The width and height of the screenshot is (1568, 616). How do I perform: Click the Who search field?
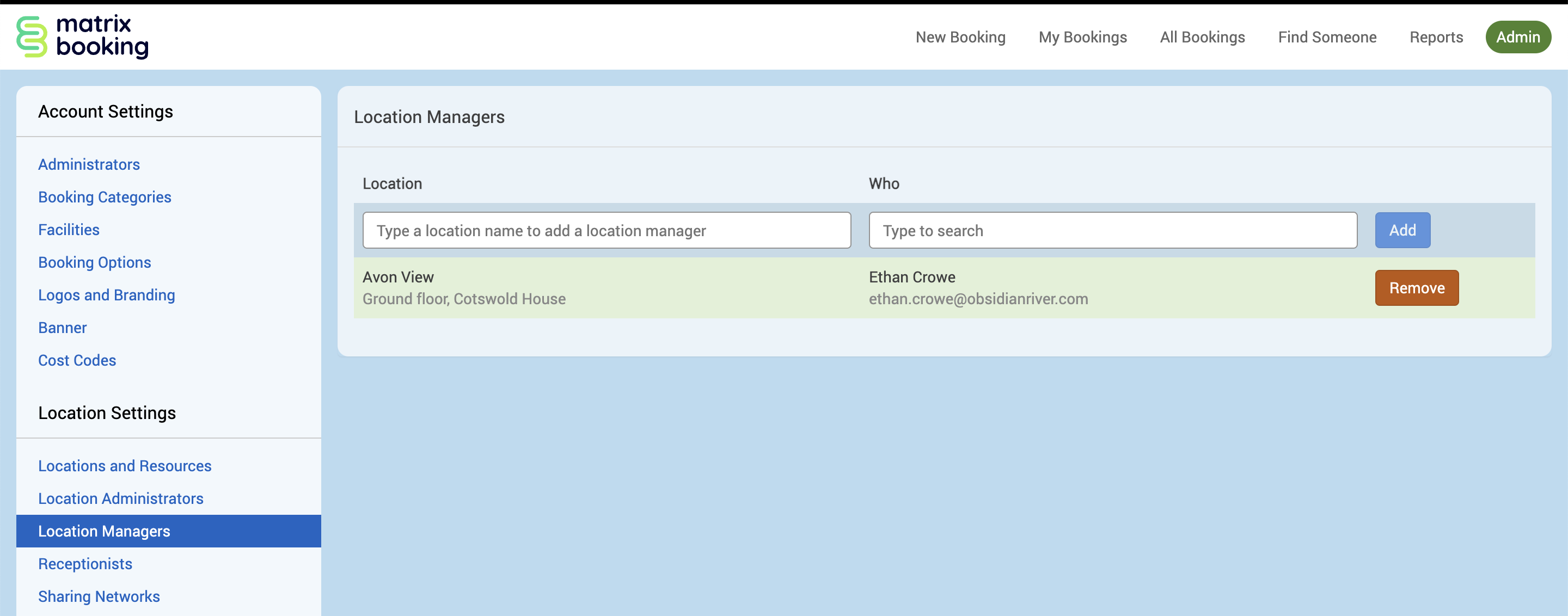[1112, 231]
